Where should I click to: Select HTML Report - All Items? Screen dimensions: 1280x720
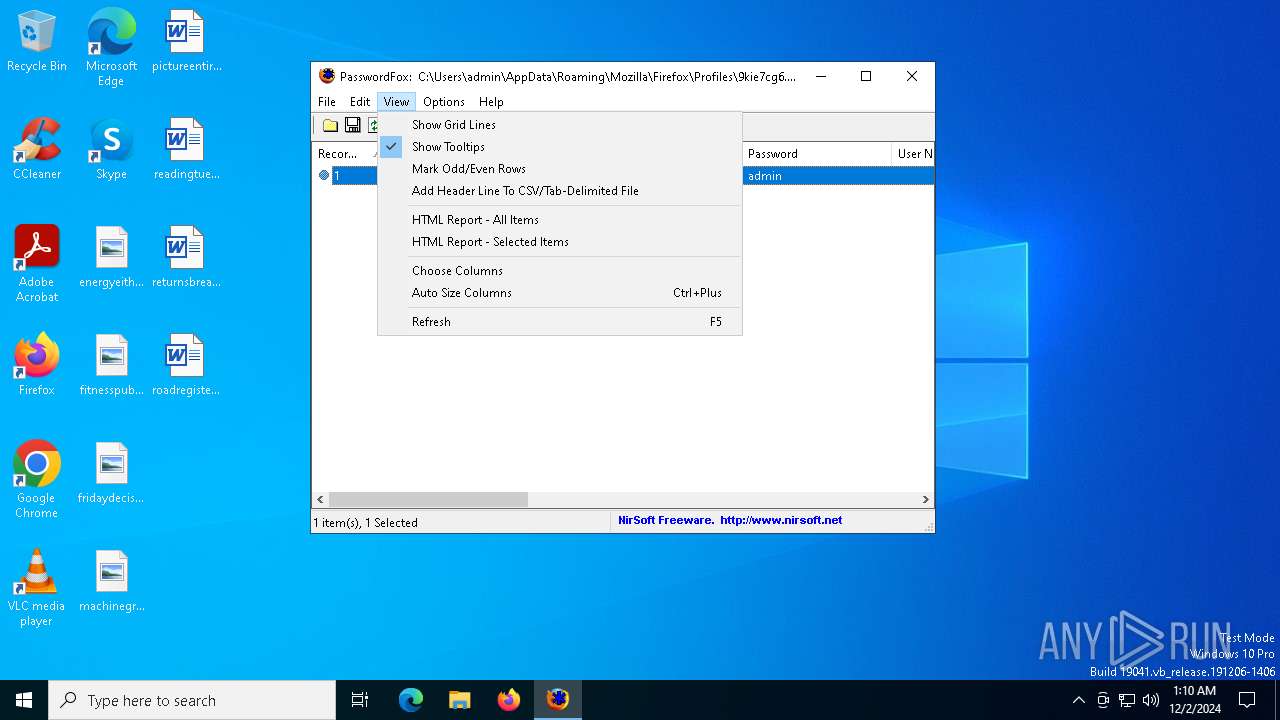pyautogui.click(x=560, y=220)
